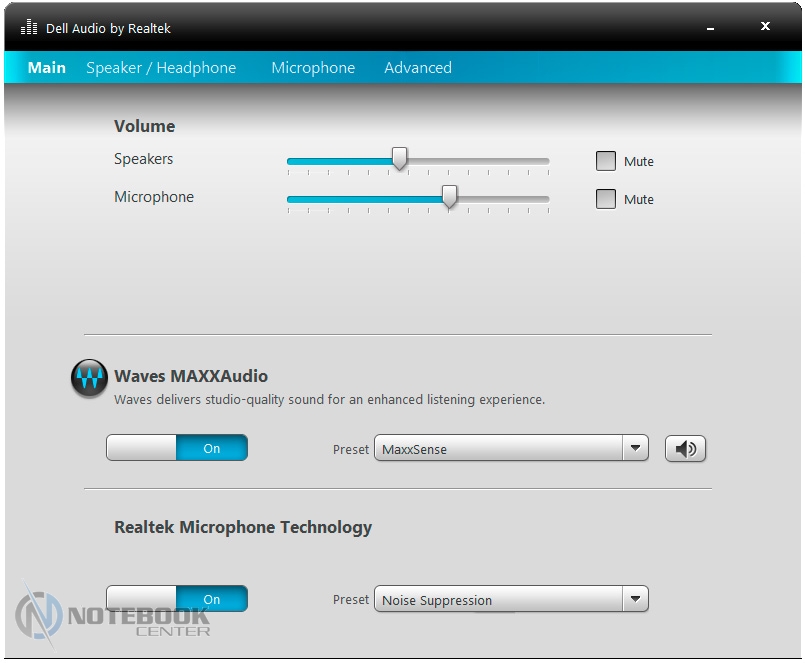
Task: Click the Dell Audio equalizer icon in title bar
Action: (x=29, y=27)
